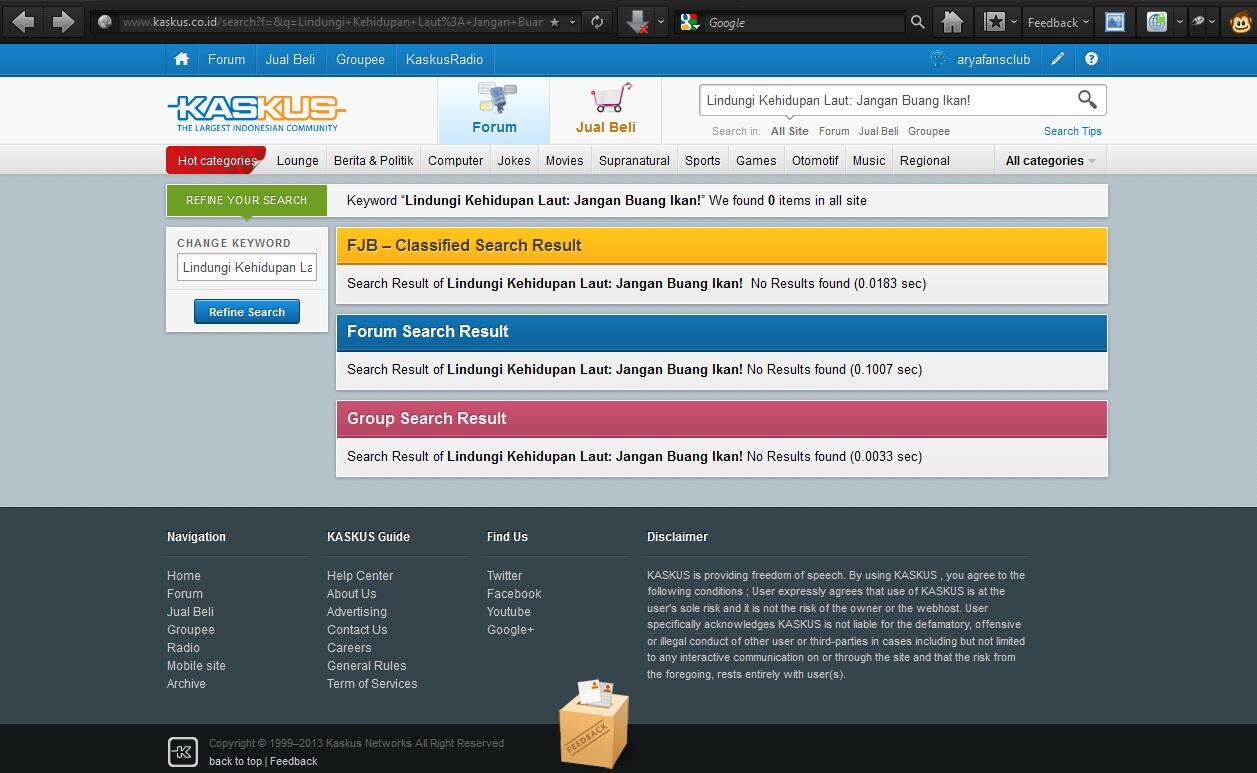Open KaskusRadio in the top blue bar
The height and width of the screenshot is (773, 1257).
(444, 59)
